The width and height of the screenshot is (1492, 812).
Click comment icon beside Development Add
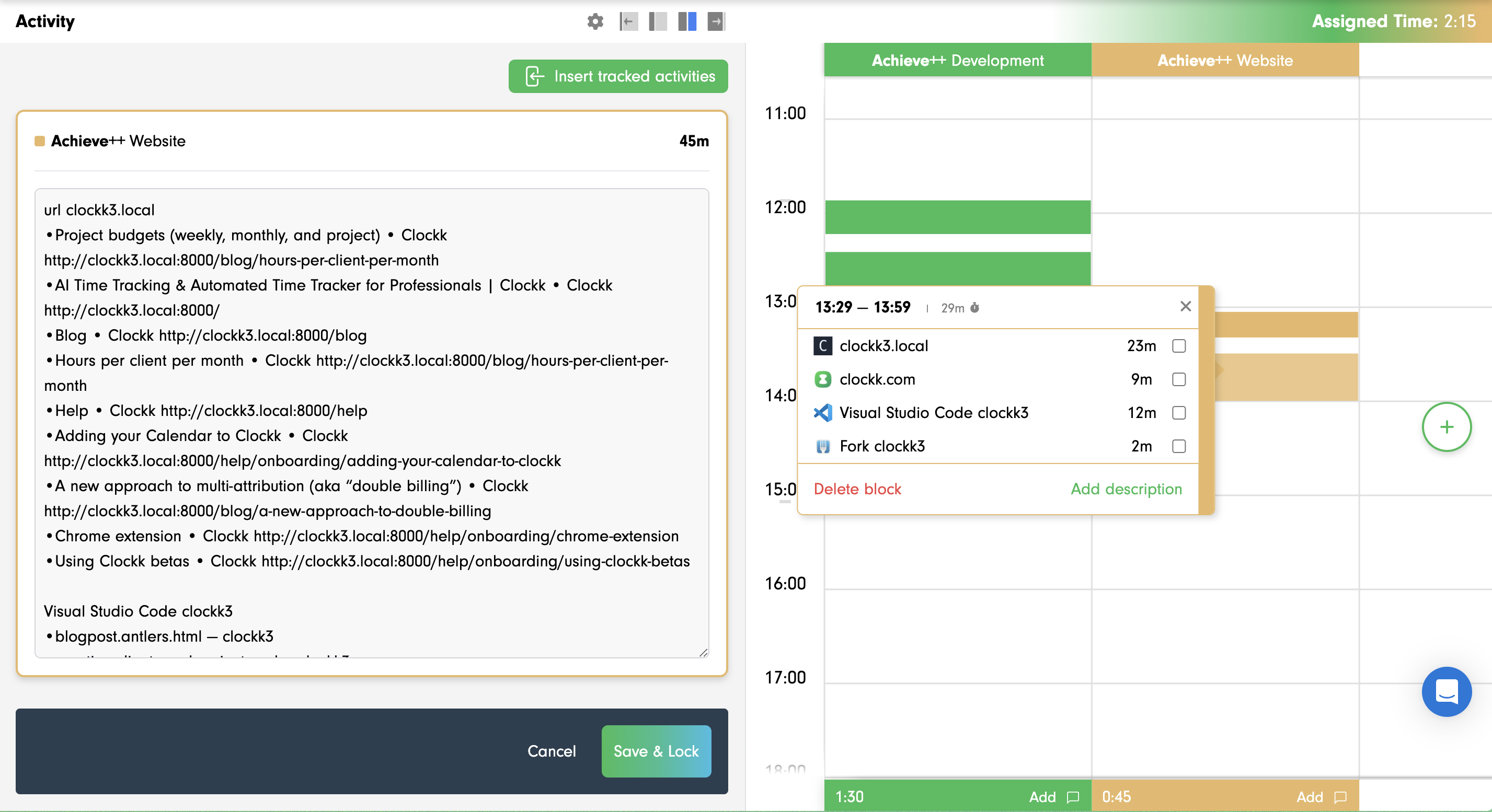tap(1073, 797)
